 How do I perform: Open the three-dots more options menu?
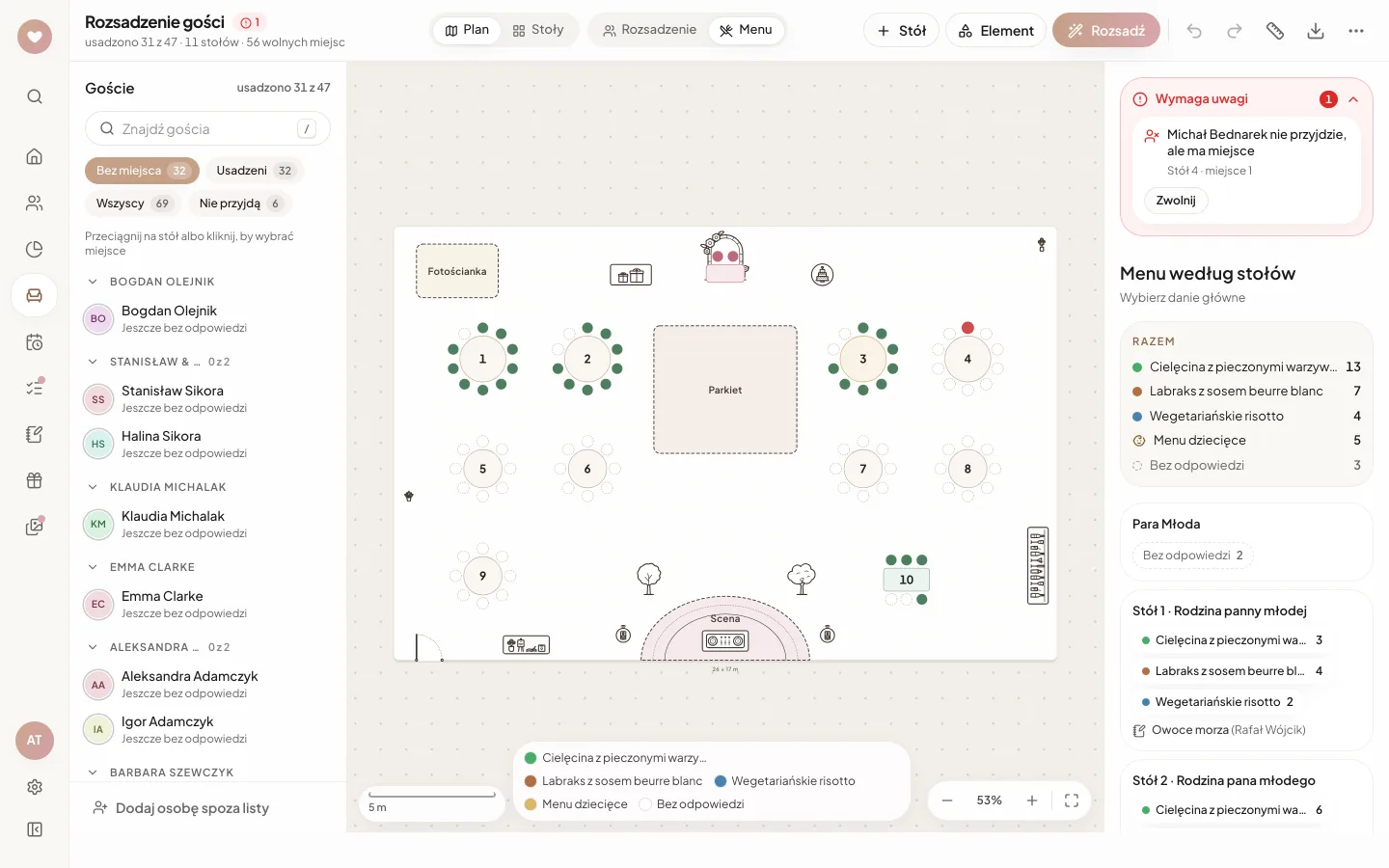(x=1356, y=31)
